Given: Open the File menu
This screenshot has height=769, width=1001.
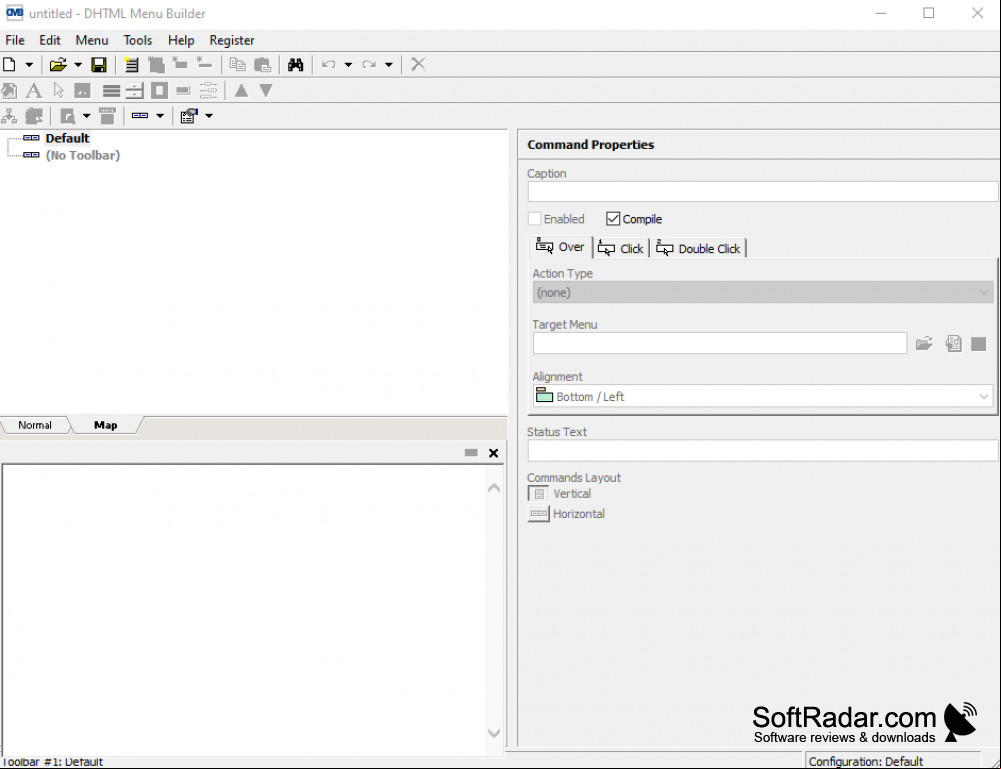Looking at the screenshot, I should click(15, 40).
